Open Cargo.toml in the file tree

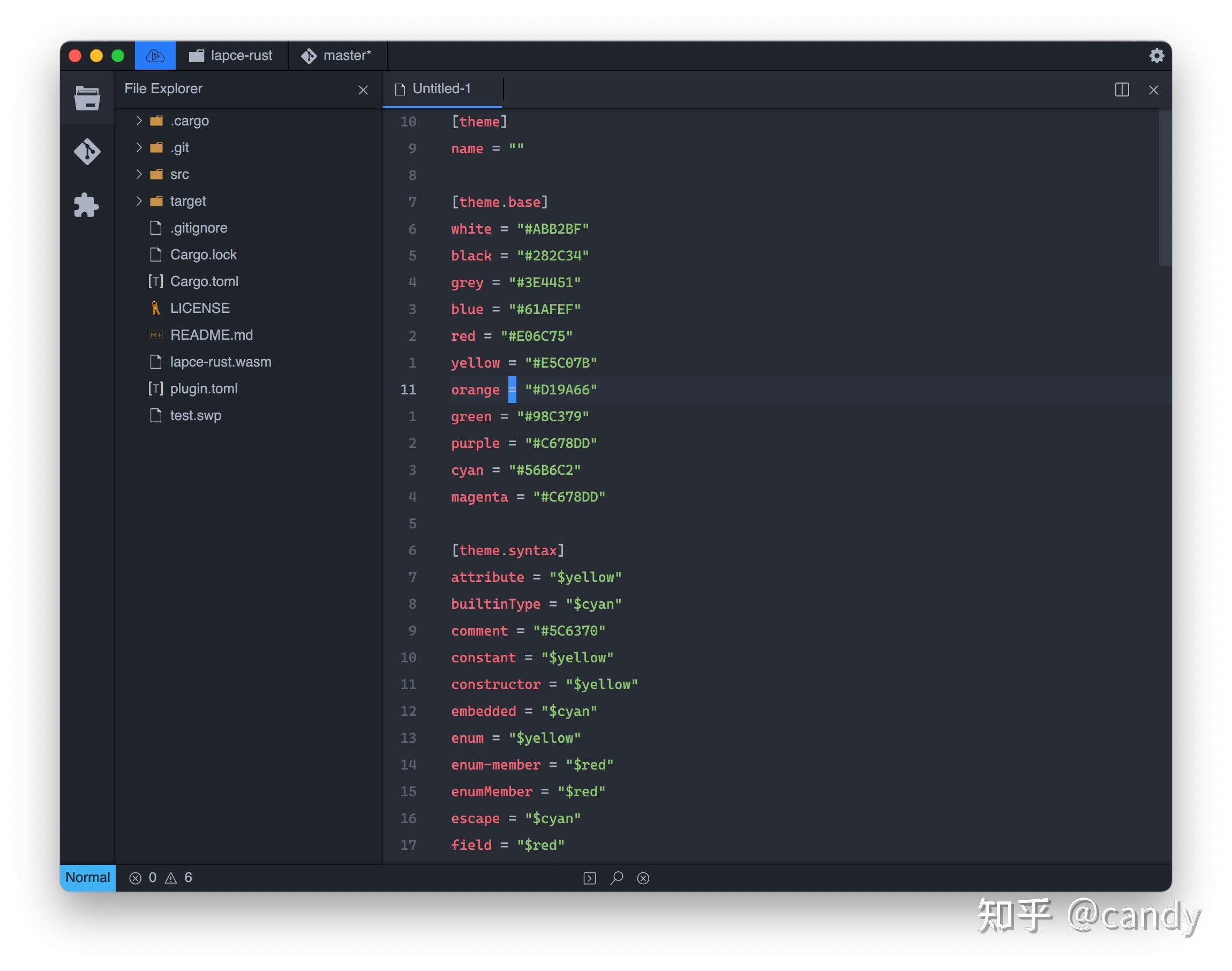tap(204, 281)
